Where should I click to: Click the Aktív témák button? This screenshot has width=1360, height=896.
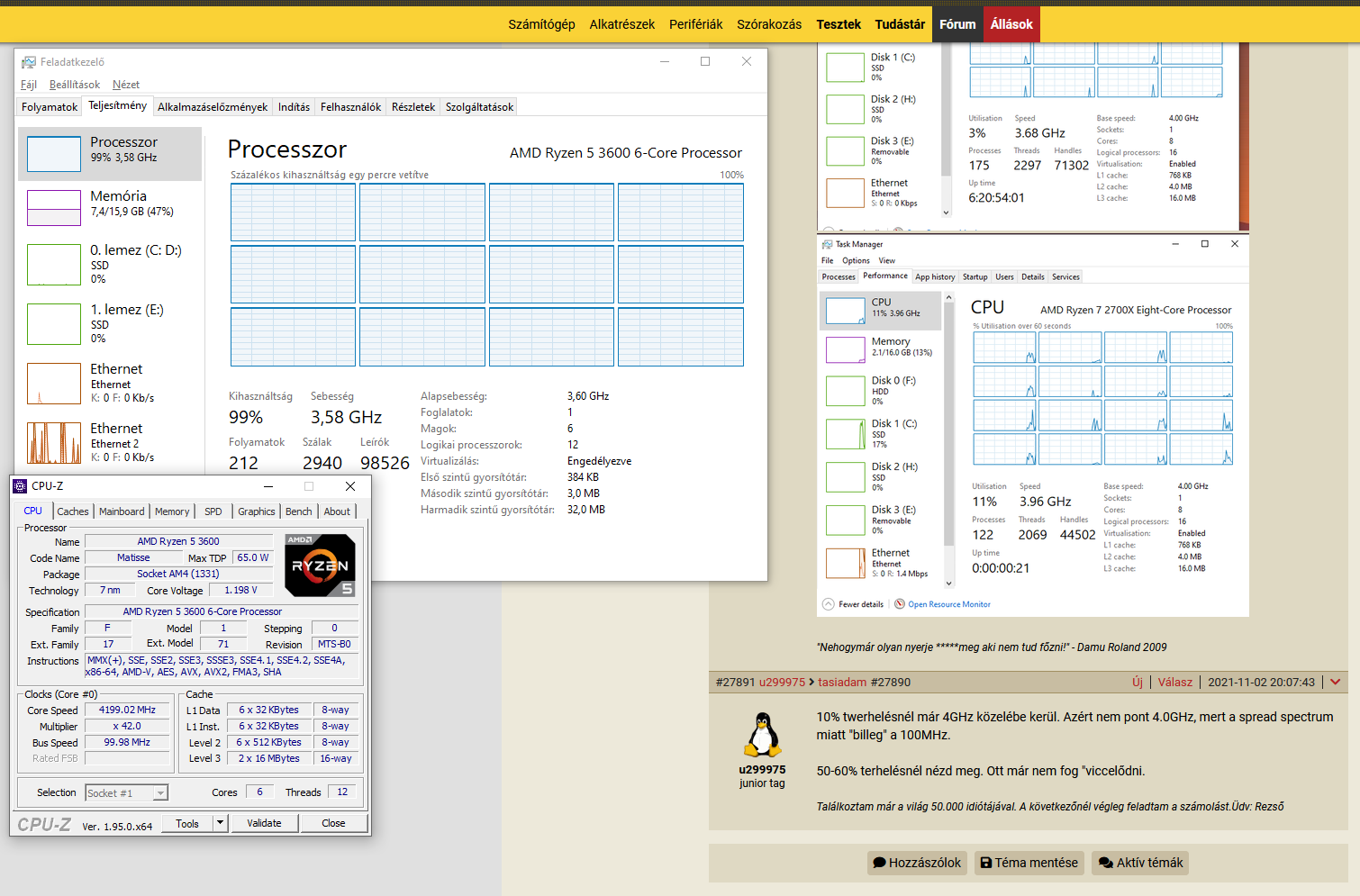[x=1140, y=863]
